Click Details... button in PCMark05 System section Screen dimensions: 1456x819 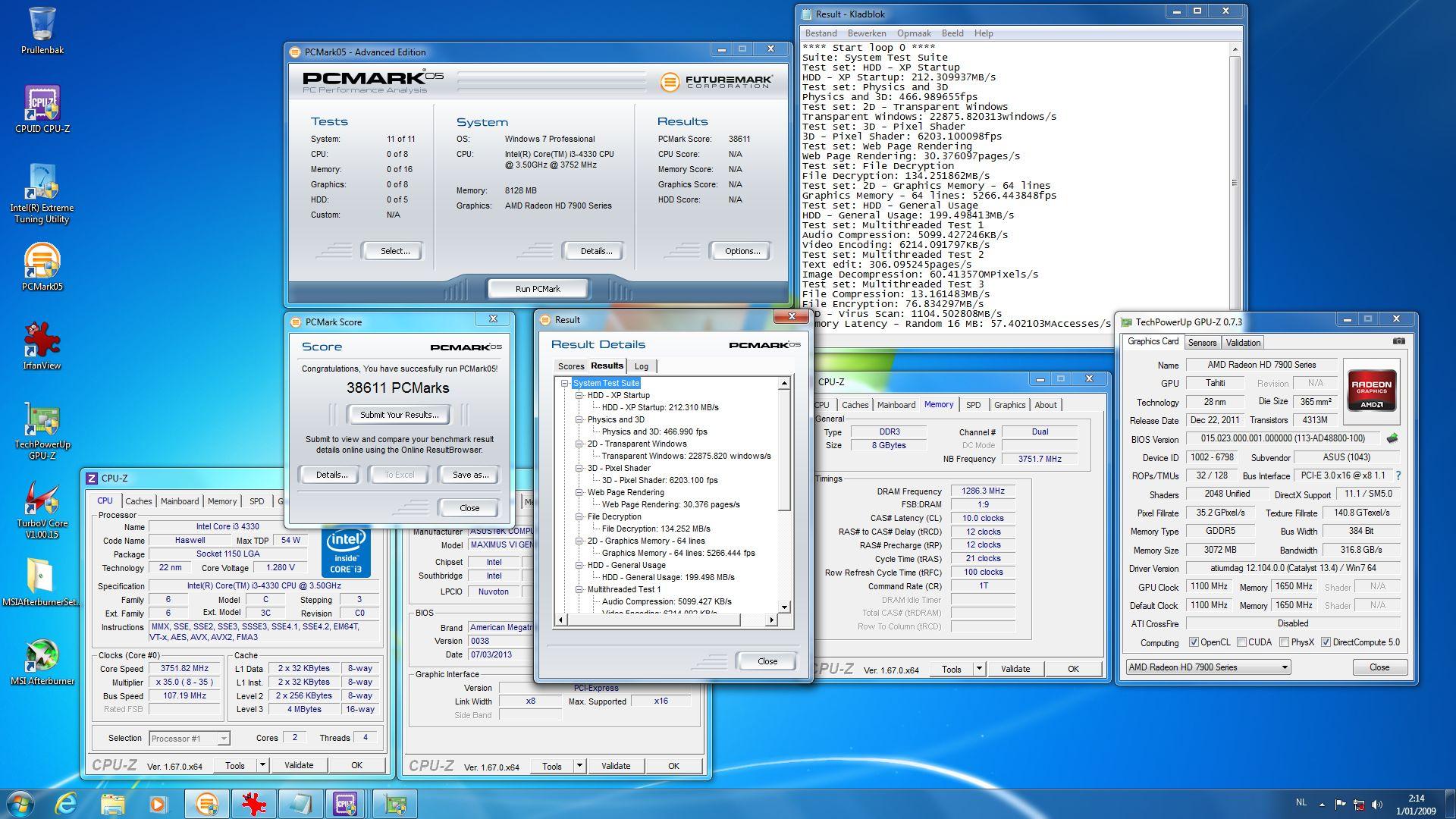595,251
